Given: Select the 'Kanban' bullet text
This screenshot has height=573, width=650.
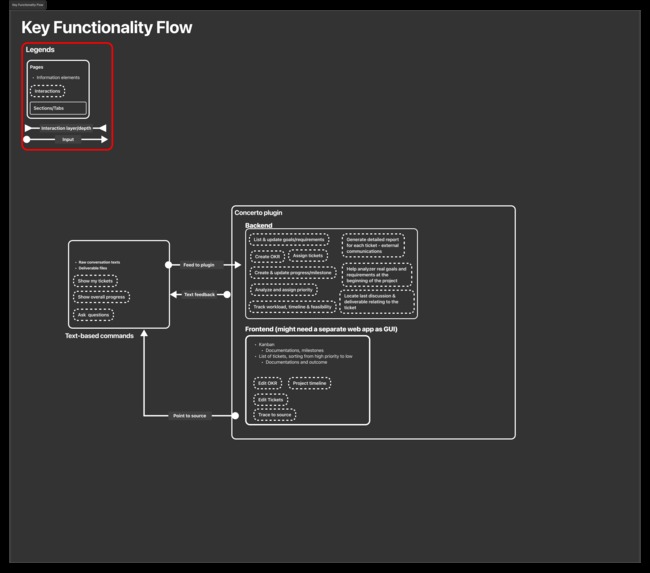Looking at the screenshot, I should click(267, 345).
